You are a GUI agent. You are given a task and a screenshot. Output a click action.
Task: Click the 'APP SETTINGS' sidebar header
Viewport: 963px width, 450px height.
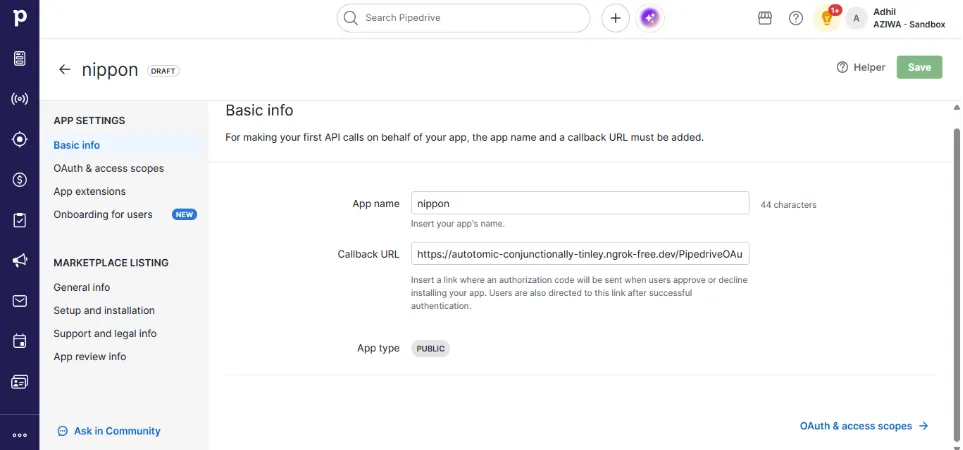(x=89, y=120)
